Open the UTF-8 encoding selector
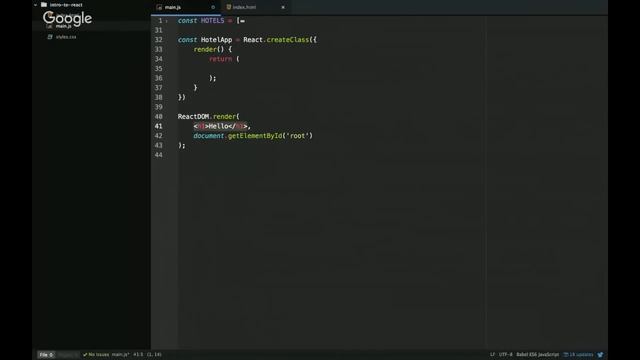The image size is (640, 360). (x=505, y=355)
